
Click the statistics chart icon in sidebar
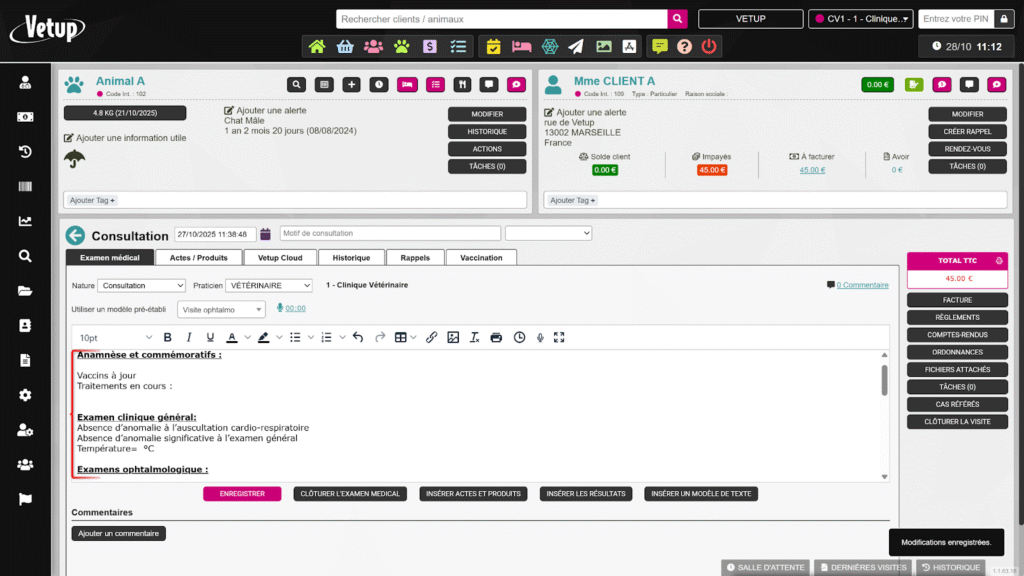click(25, 221)
